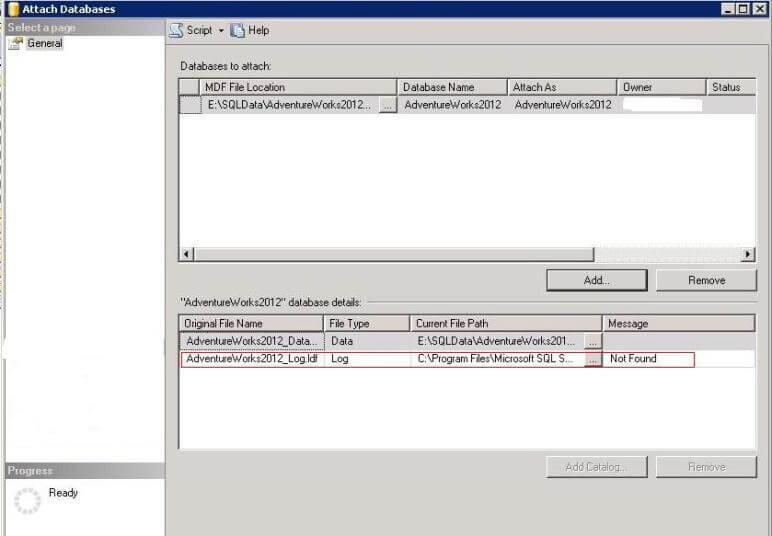This screenshot has height=536, width=772.
Task: Click the File Type column header
Action: 367,323
